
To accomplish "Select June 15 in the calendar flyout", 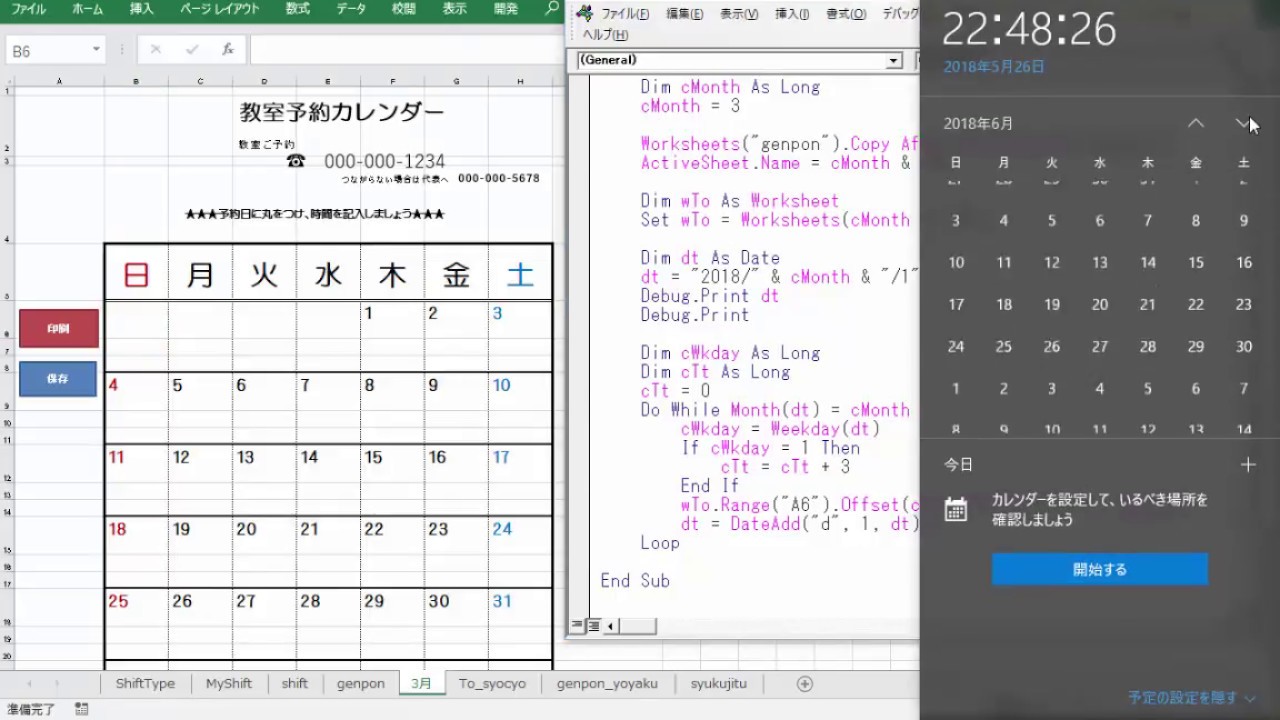I will [x=1196, y=263].
